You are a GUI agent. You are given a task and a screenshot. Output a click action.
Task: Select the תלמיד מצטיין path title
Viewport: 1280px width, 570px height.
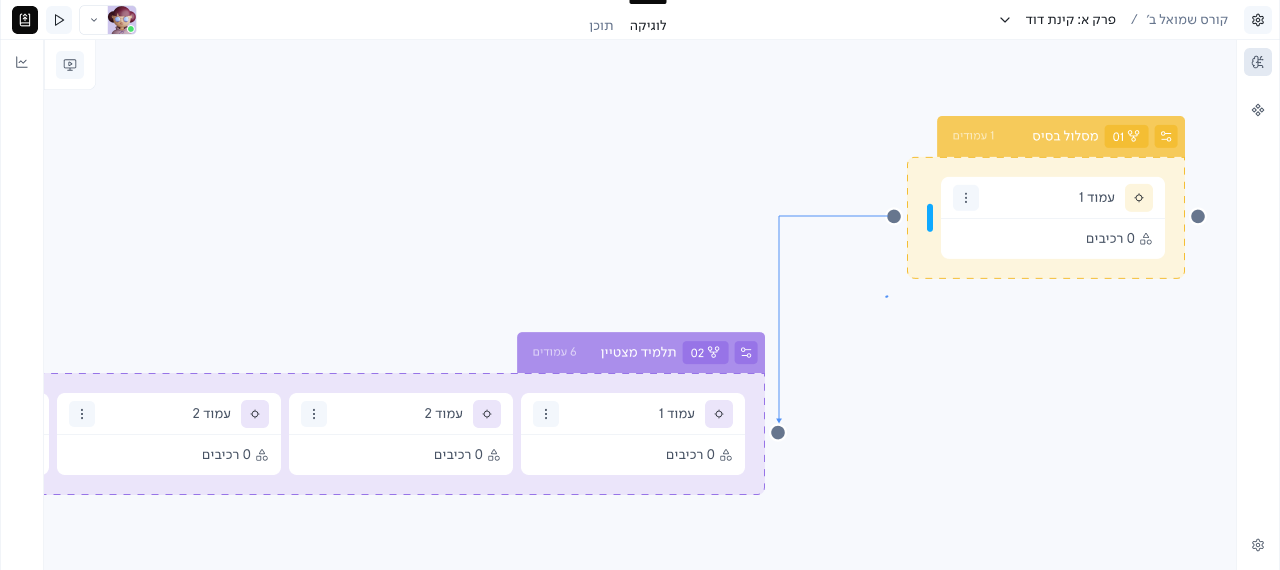click(638, 352)
